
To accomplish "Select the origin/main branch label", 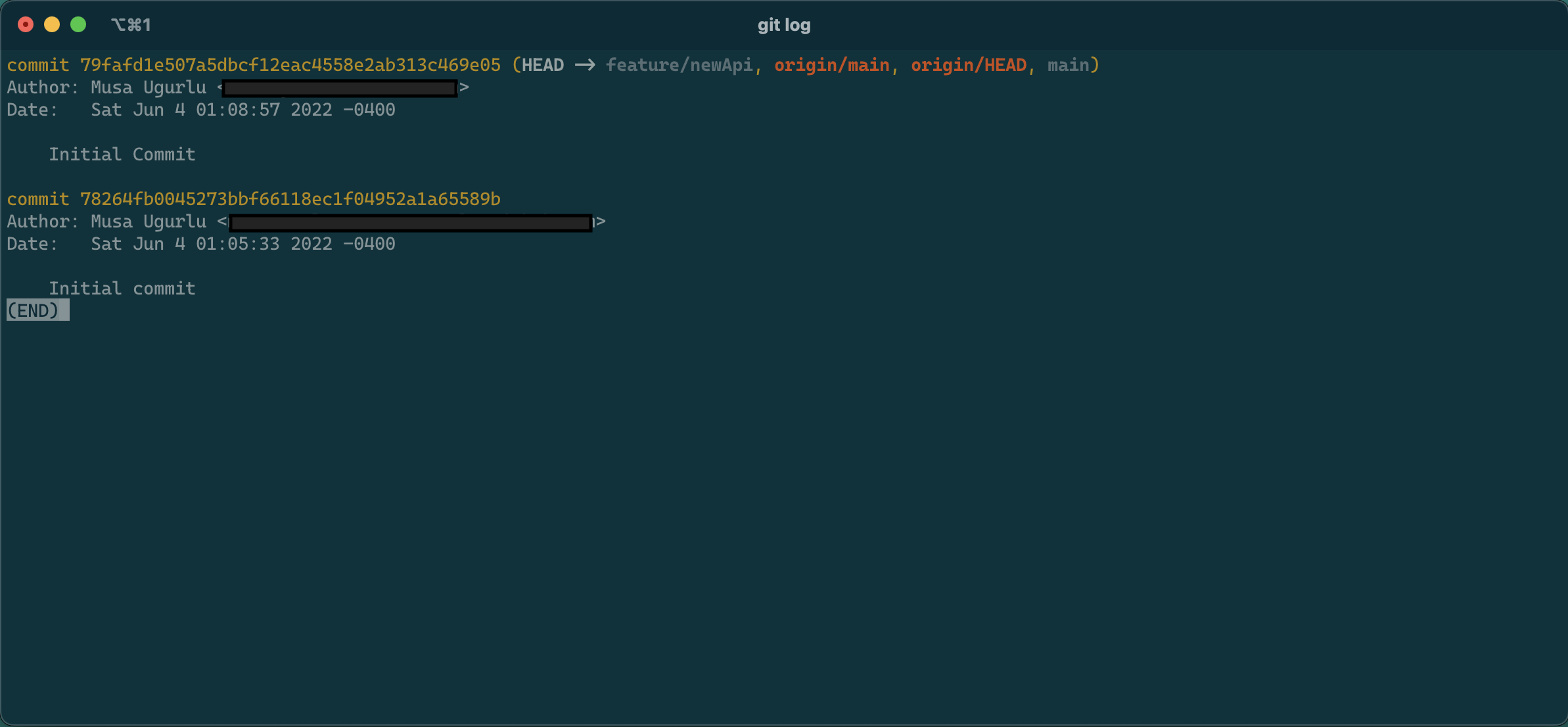I will pos(832,65).
